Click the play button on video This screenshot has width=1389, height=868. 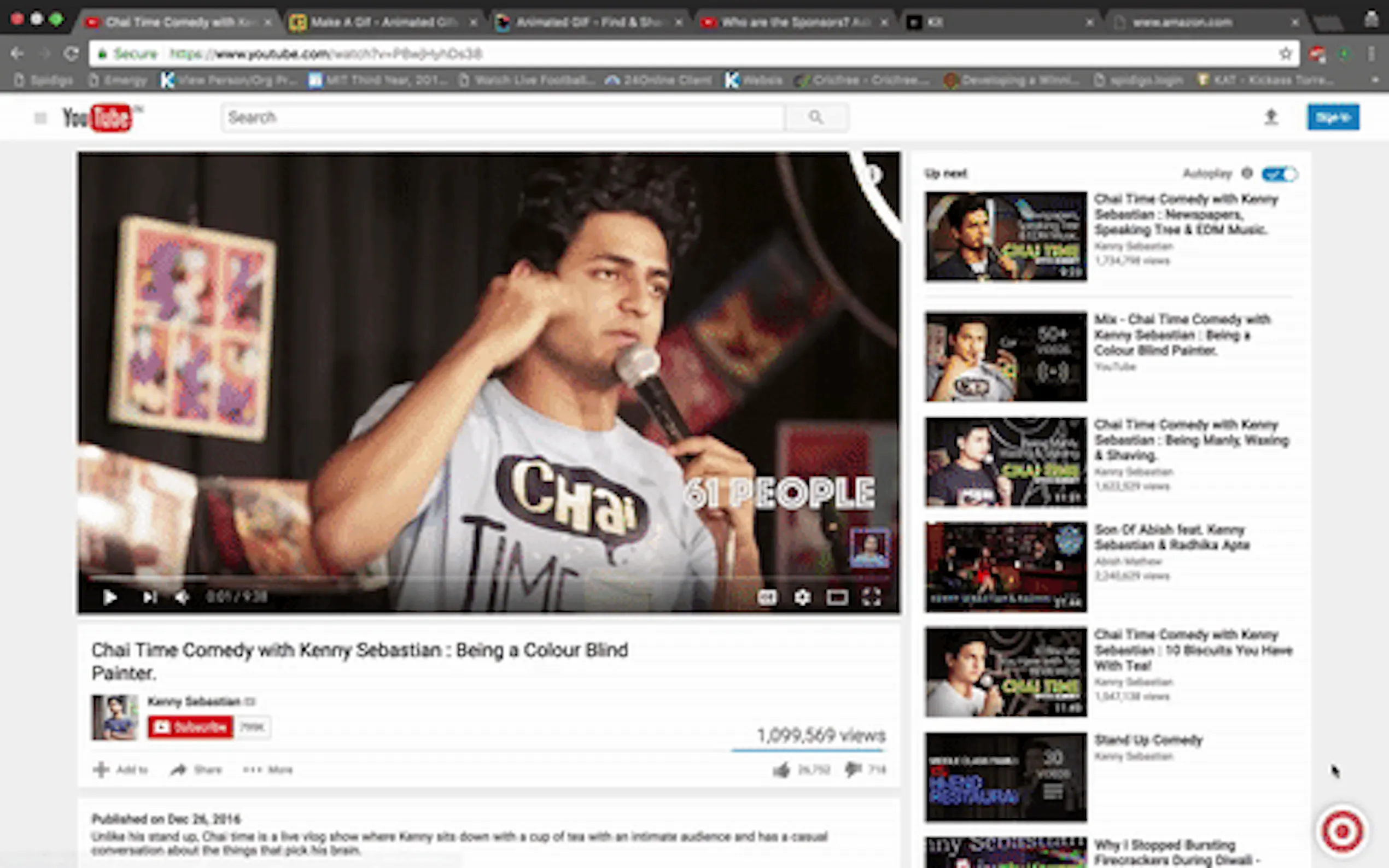pos(110,597)
